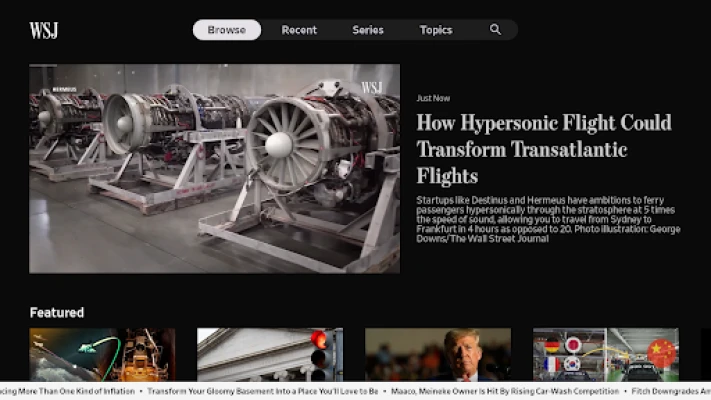Open the Featured thumbnail with country flags
Image resolution: width=711 pixels, height=400 pixels.
606,354
